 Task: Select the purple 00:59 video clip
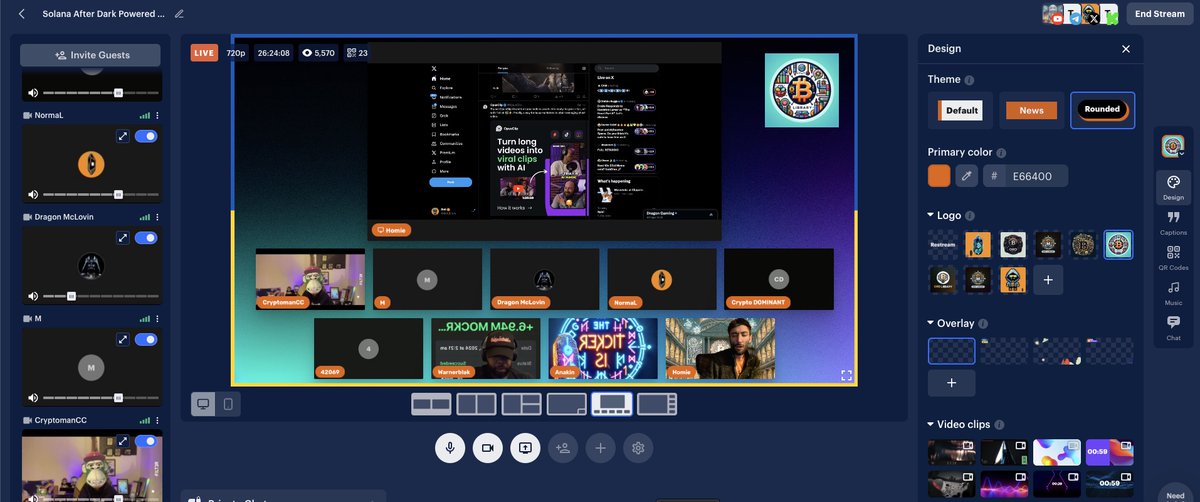point(1109,452)
